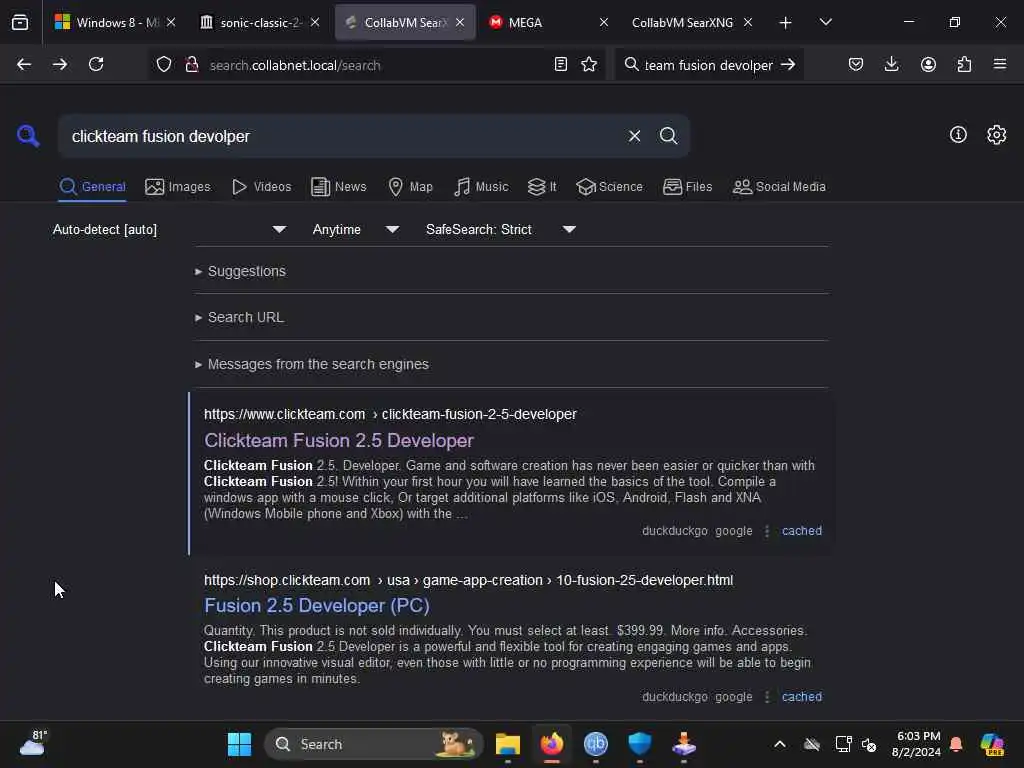
Task: Click the https://shop.clickteam.com result URL
Action: pos(468,580)
